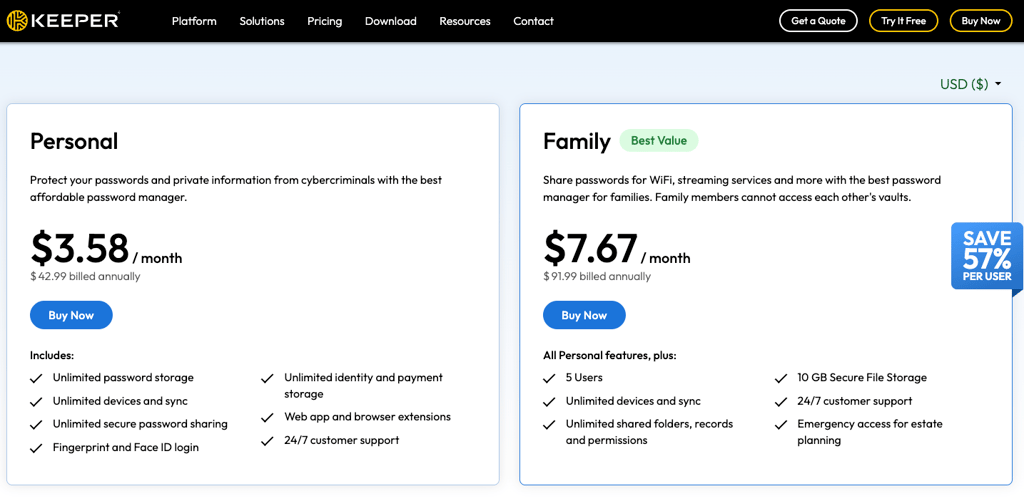Click '5 Users' feature text

[x=584, y=378]
